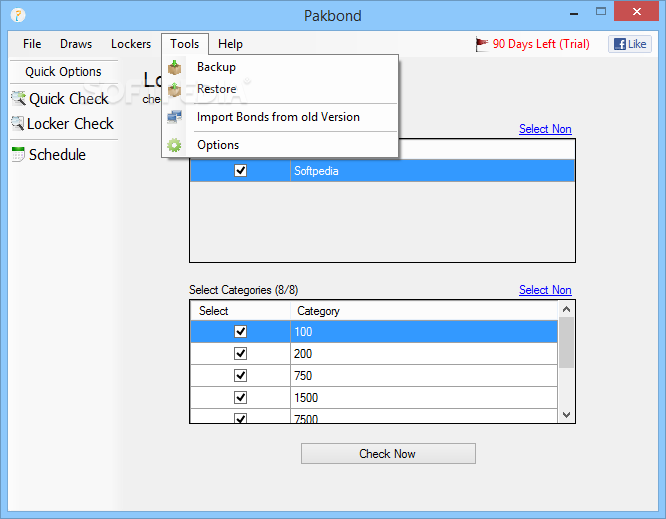The height and width of the screenshot is (519, 666).
Task: Click the Select Categories (8/8) label
Action: 243,290
